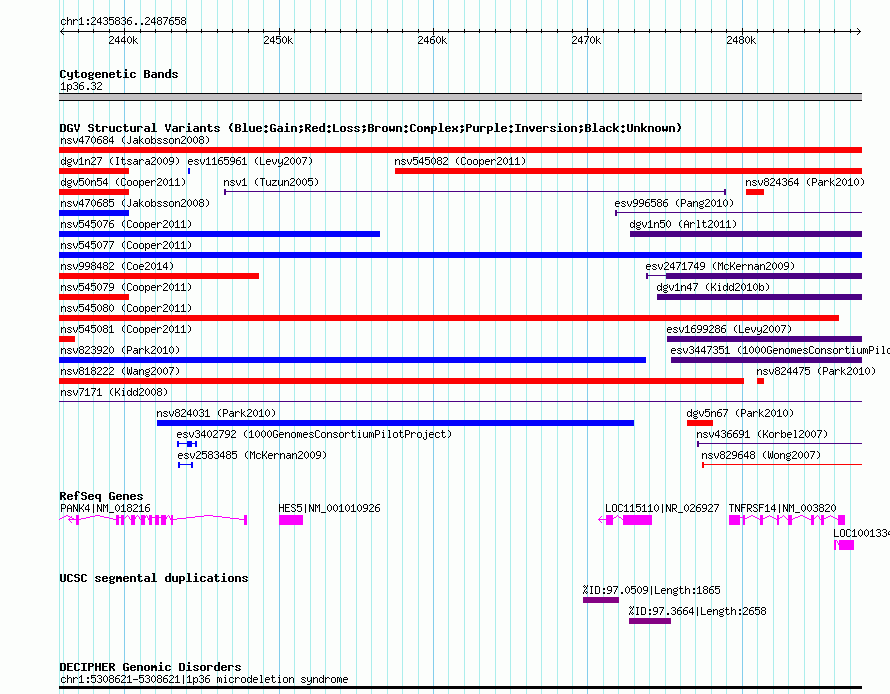Select the esv1699286 (Levy2007) purple bar
The height and width of the screenshot is (694, 890).
765,339
